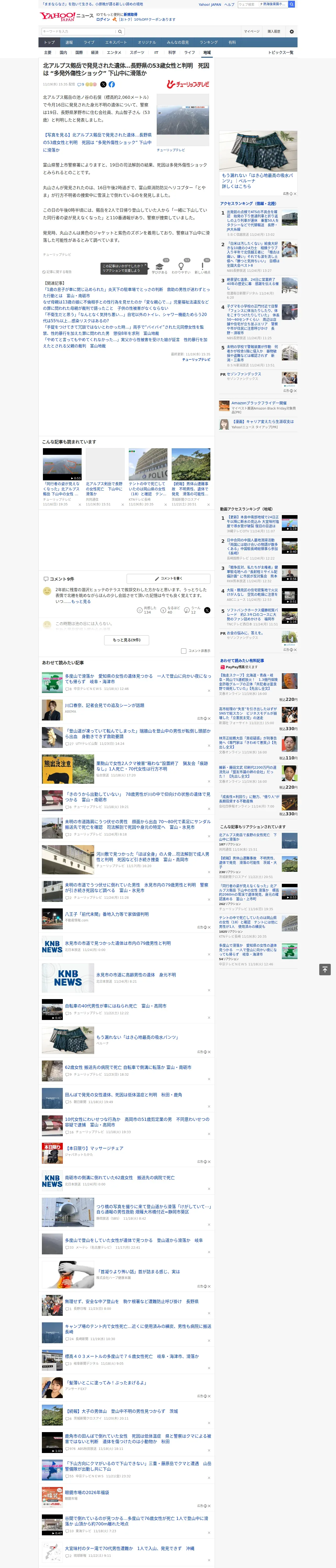Click the ログイン link
Screen dimensions: 336x1568
pos(103,20)
